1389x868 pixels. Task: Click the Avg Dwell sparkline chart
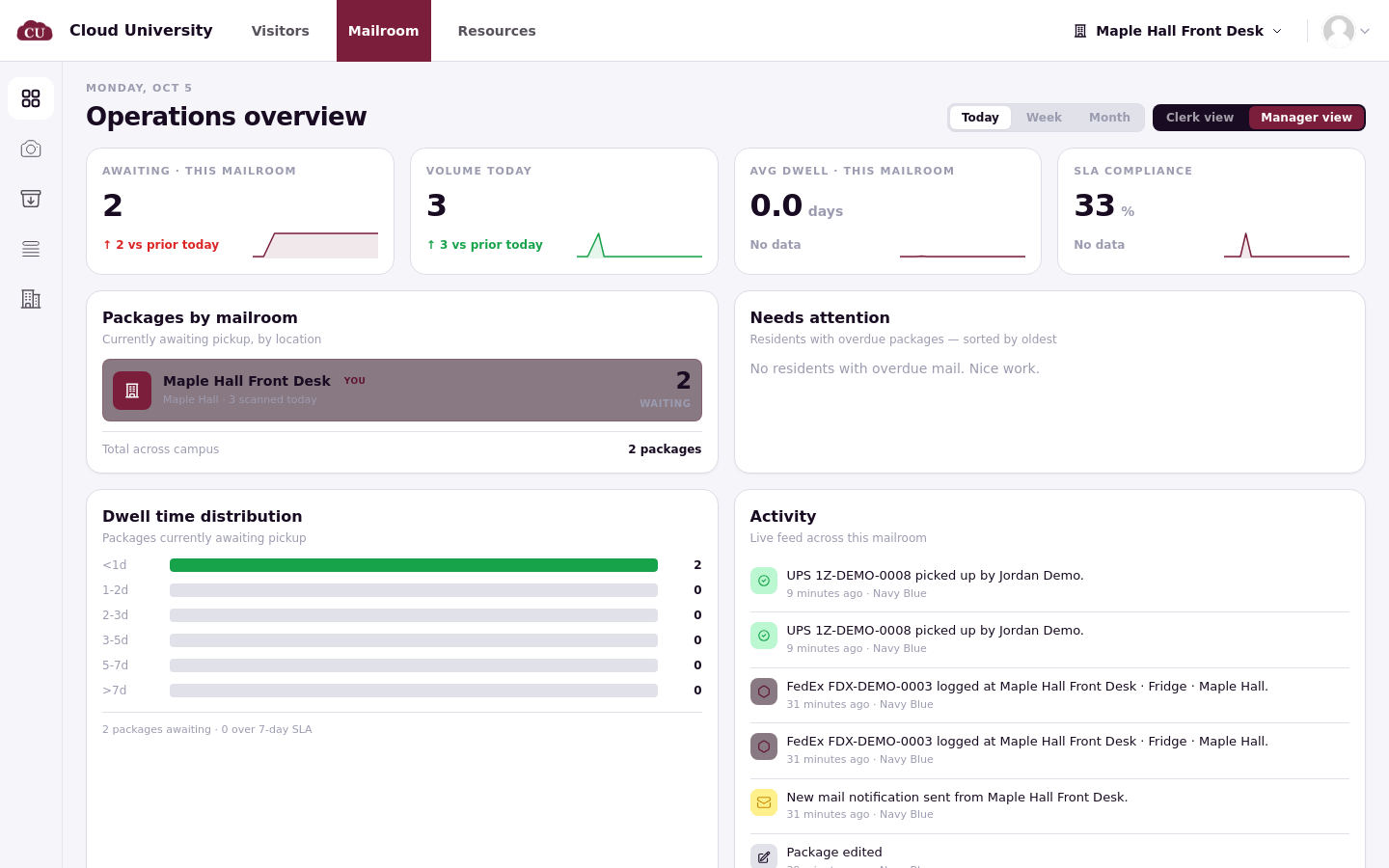click(963, 245)
